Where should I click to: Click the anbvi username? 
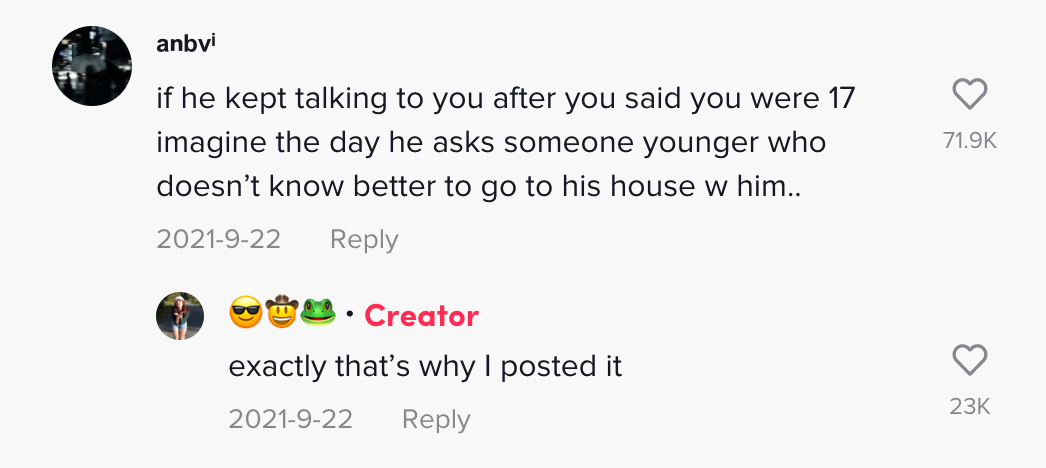click(x=186, y=44)
